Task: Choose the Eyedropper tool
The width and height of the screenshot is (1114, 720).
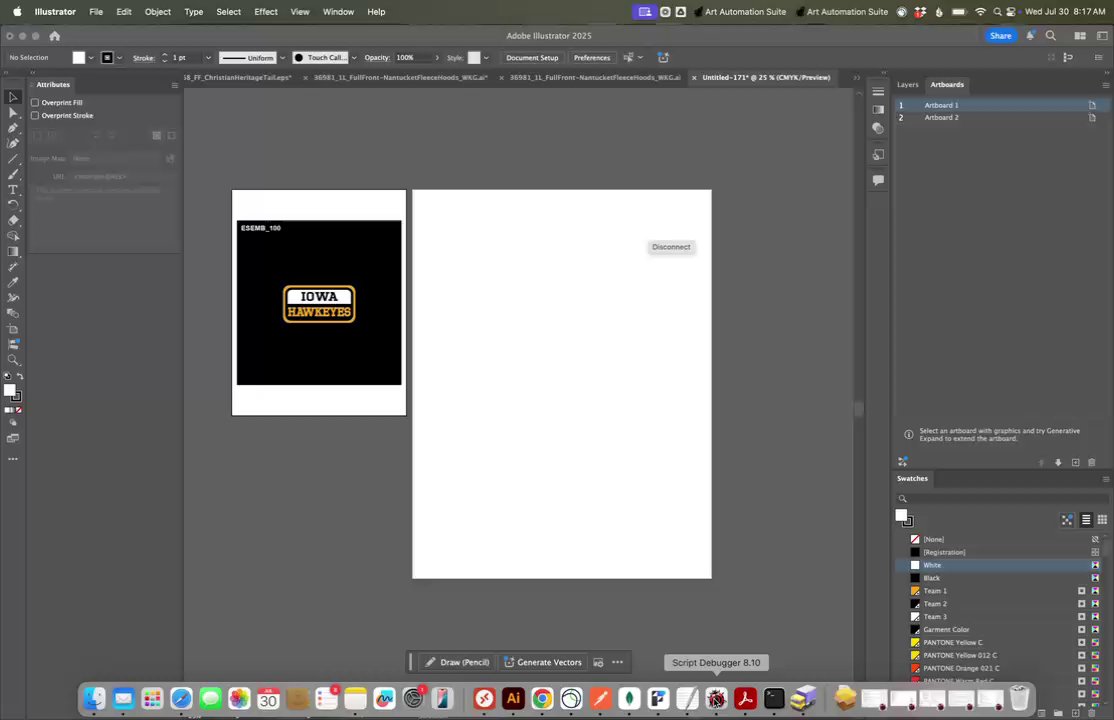Action: point(13,283)
